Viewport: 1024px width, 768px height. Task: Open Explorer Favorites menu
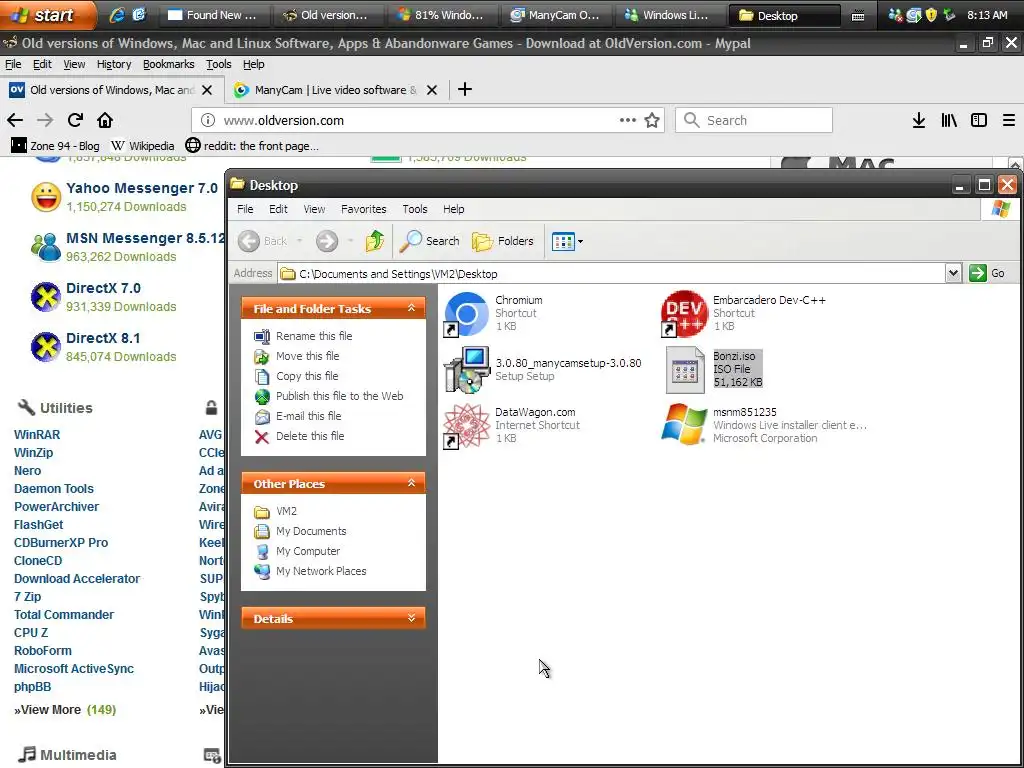pyautogui.click(x=364, y=209)
